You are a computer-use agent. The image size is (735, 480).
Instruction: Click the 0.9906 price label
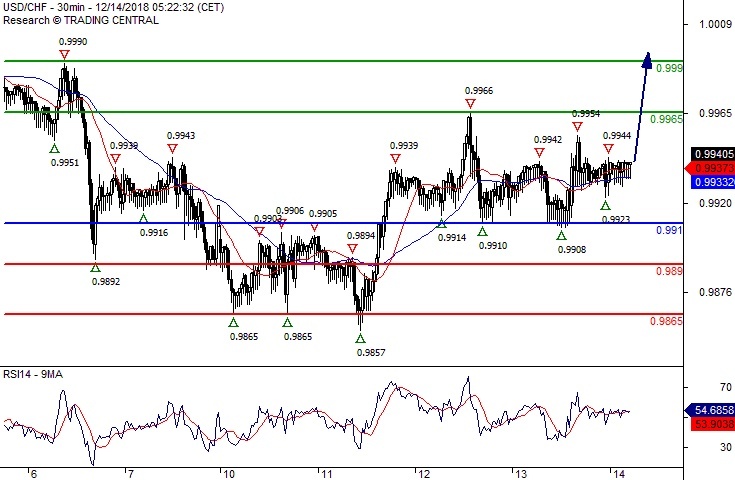point(290,211)
